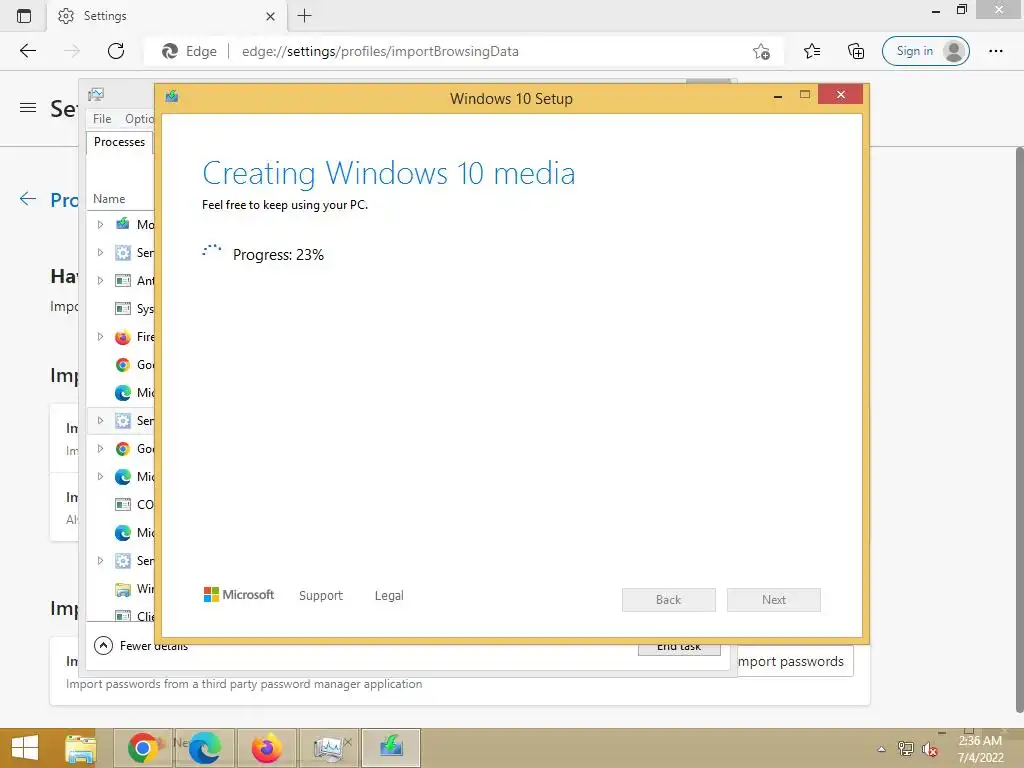This screenshot has height=768, width=1024.
Task: Click Import passwords button in Edge
Action: pyautogui.click(x=795, y=662)
